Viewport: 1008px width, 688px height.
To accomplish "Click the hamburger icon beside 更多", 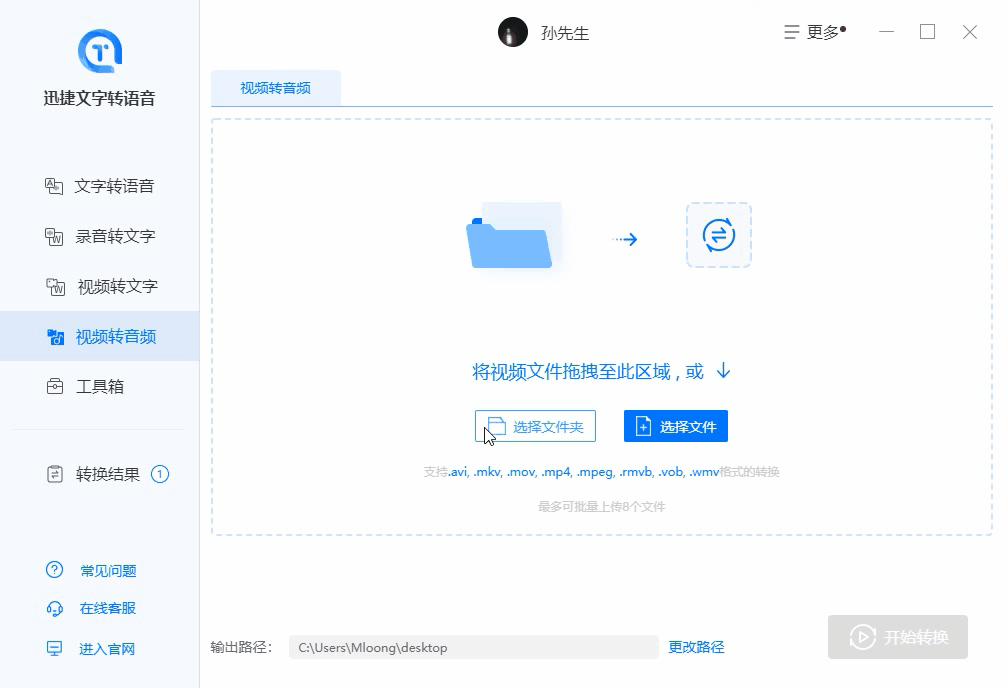I will tap(791, 32).
